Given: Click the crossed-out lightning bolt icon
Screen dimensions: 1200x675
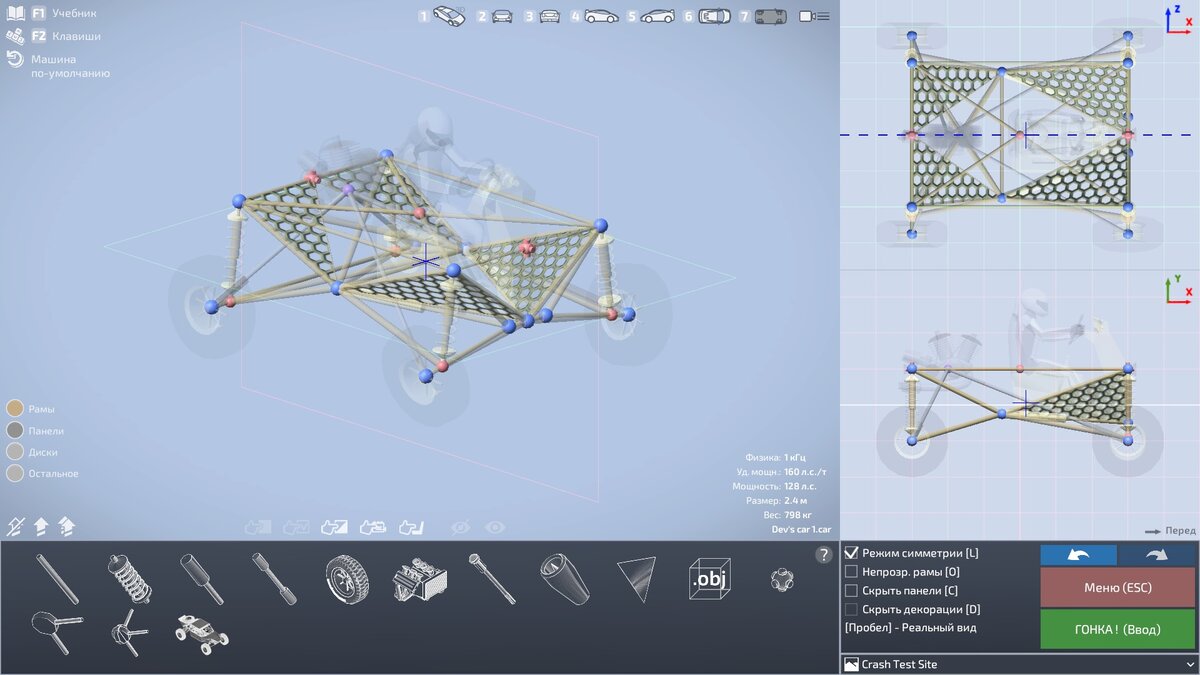Looking at the screenshot, I should click(15, 525).
